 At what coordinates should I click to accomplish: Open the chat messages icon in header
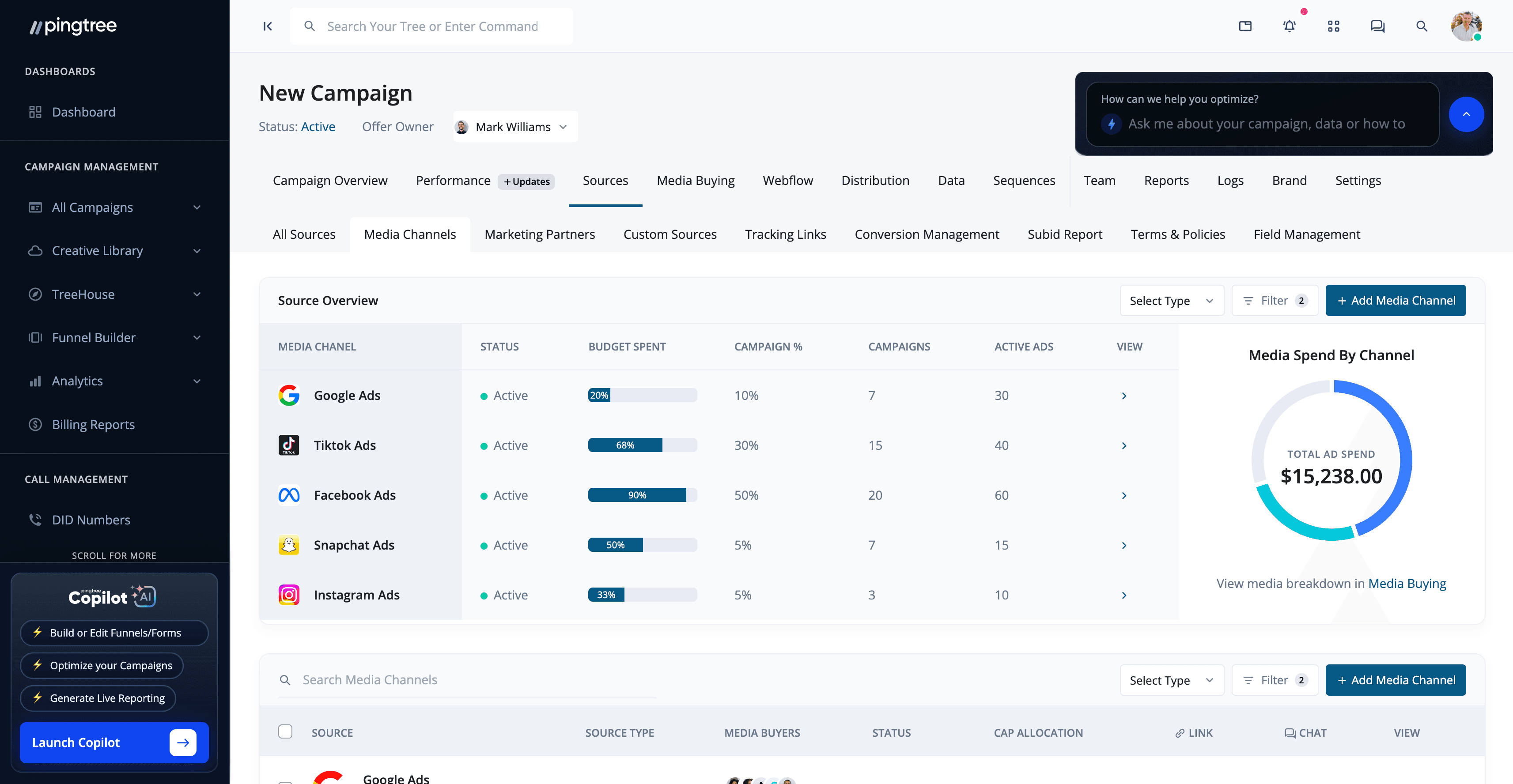point(1377,26)
